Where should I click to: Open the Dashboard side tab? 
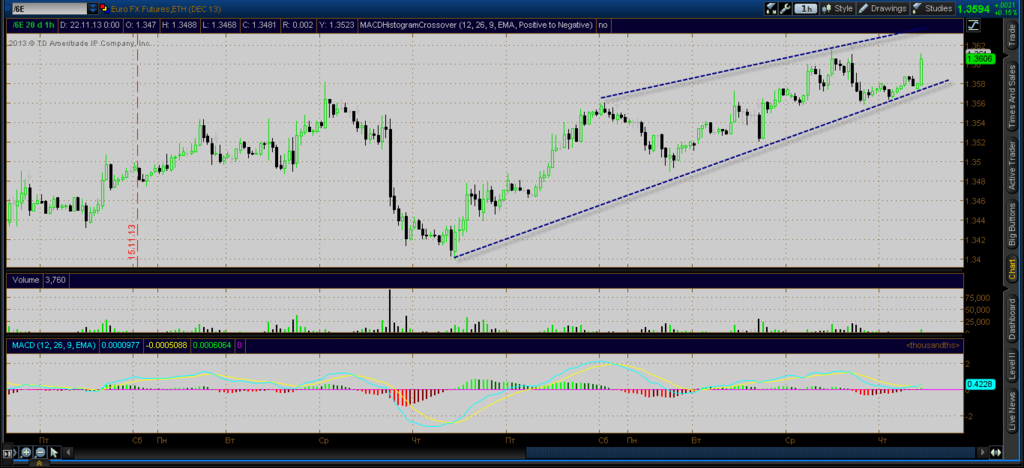(x=1012, y=317)
